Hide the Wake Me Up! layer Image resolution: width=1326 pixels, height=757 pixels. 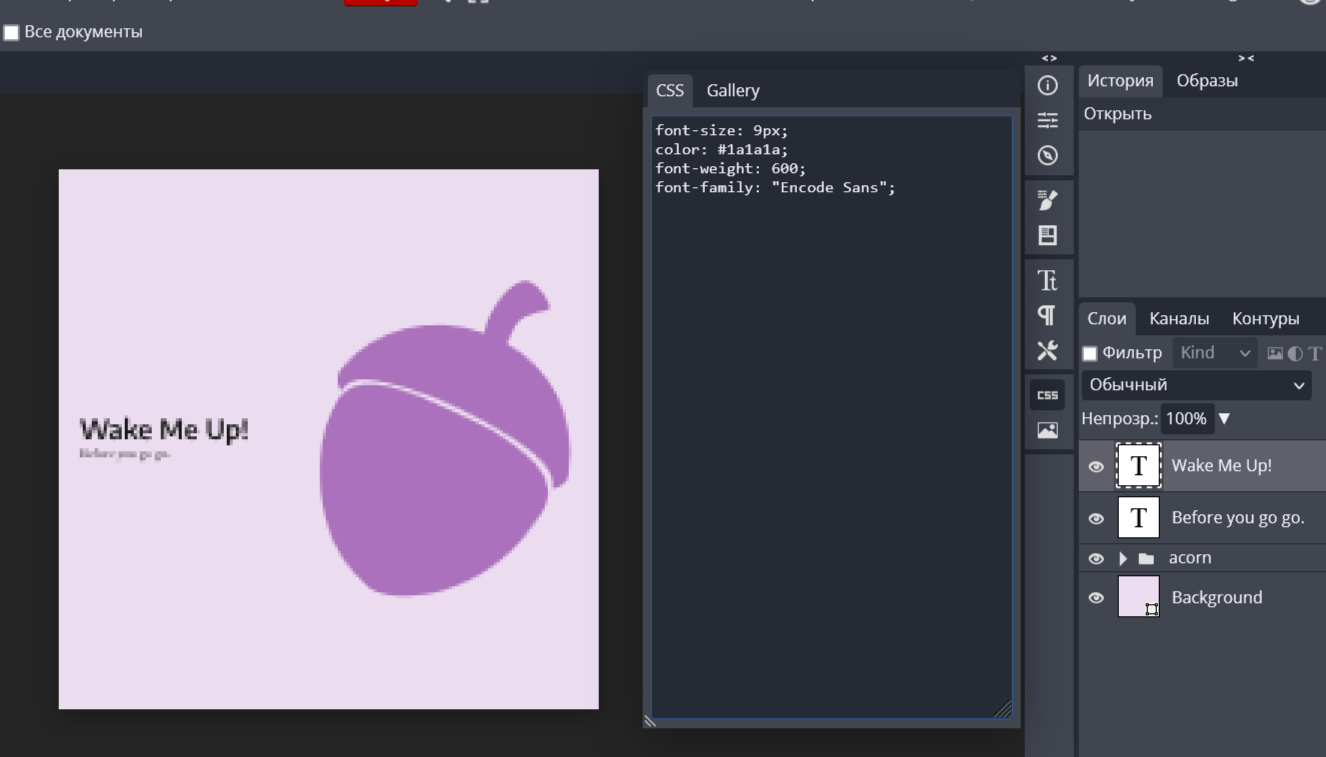pos(1096,467)
